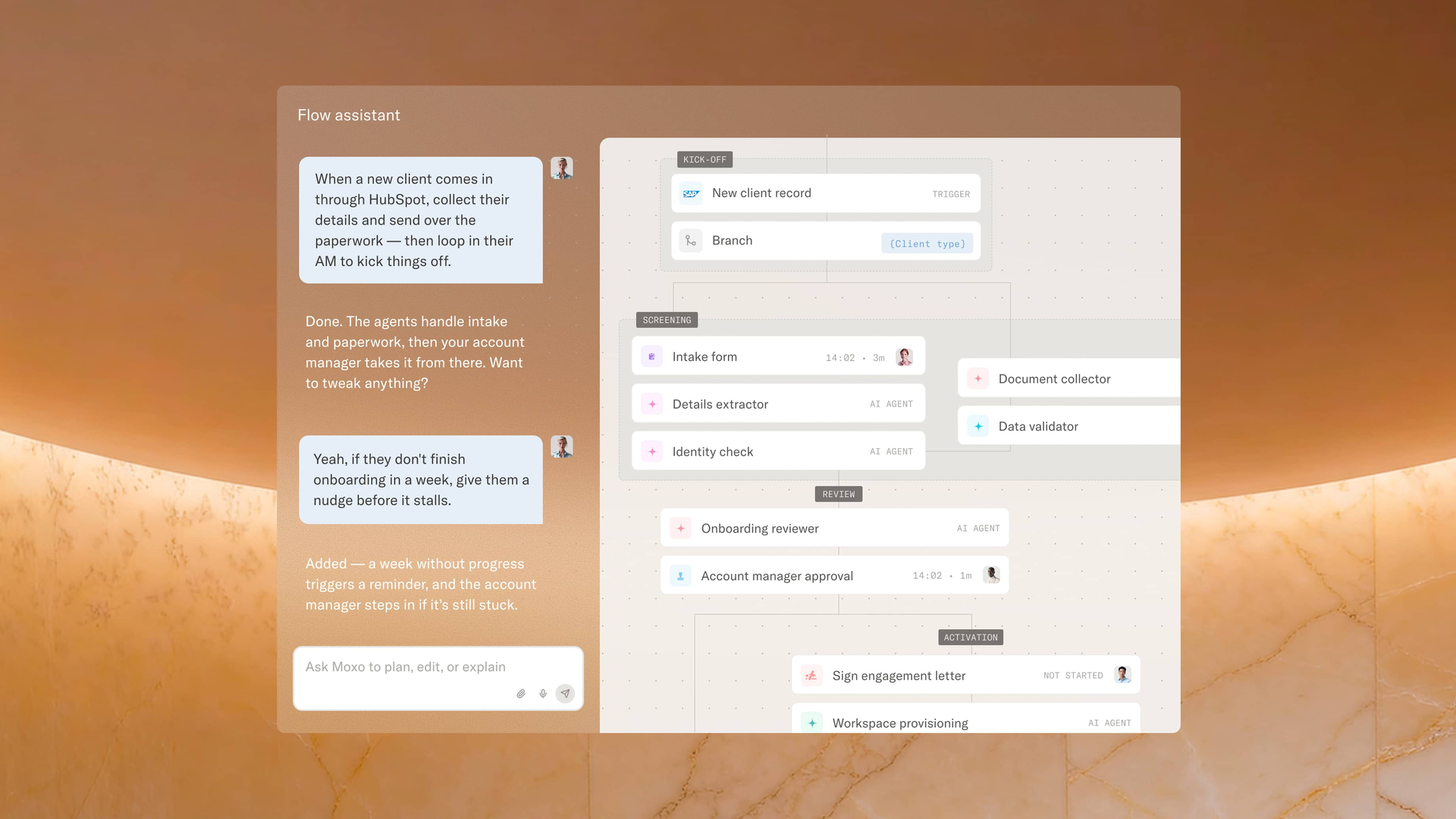Image resolution: width=1456 pixels, height=819 pixels.
Task: Click the 14:02 · 1m time on Account manager approval
Action: [x=942, y=576]
